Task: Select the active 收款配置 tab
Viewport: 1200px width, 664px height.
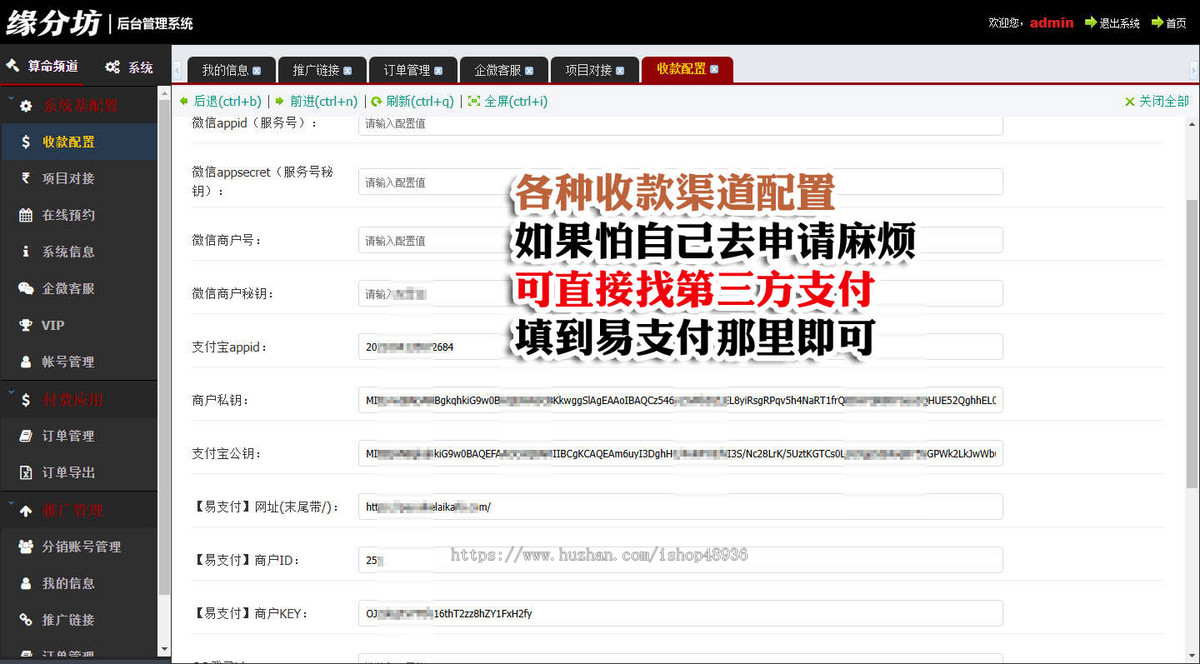Action: (x=687, y=69)
